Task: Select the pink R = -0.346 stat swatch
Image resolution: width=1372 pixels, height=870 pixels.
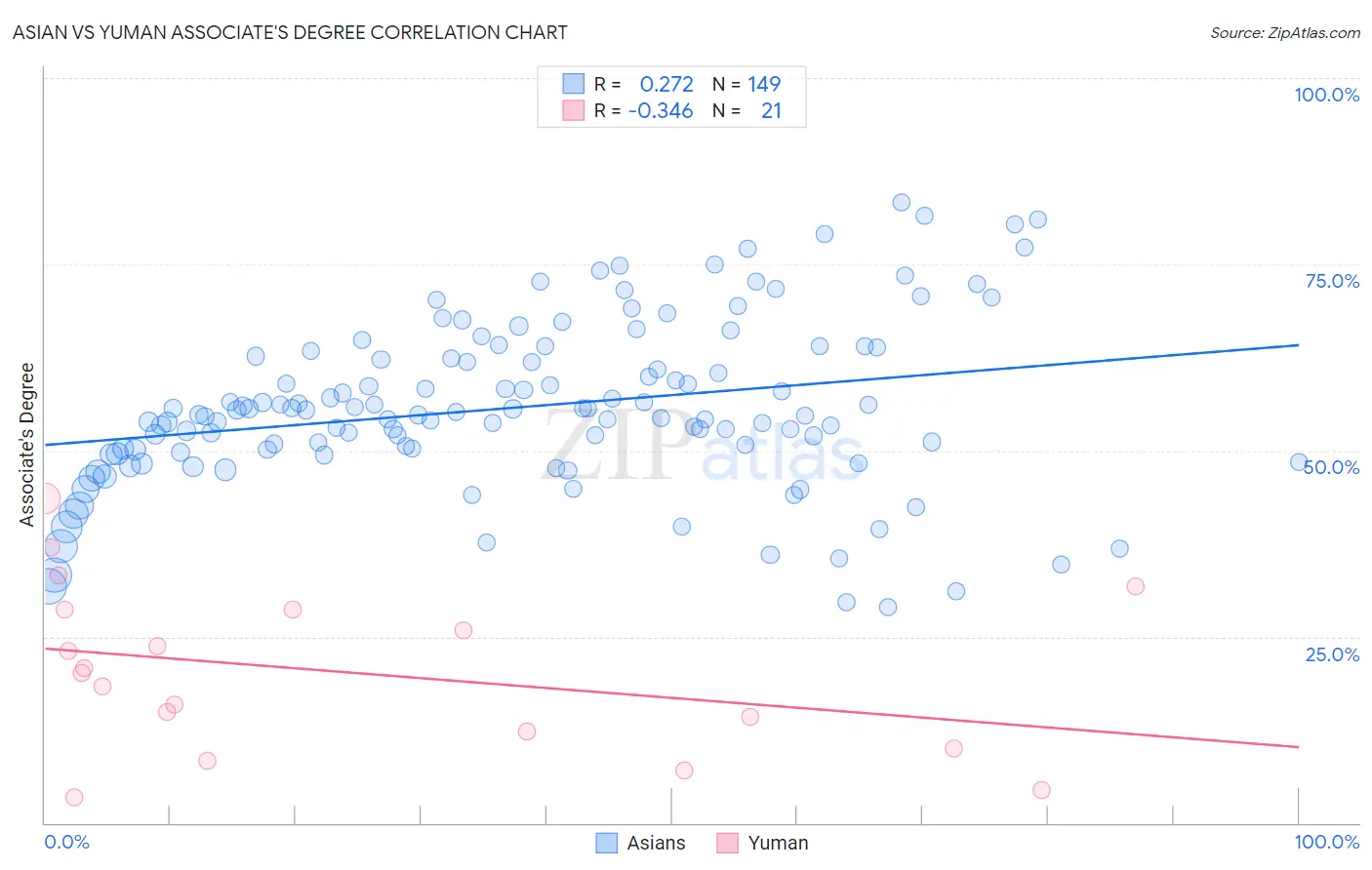Action: (573, 110)
